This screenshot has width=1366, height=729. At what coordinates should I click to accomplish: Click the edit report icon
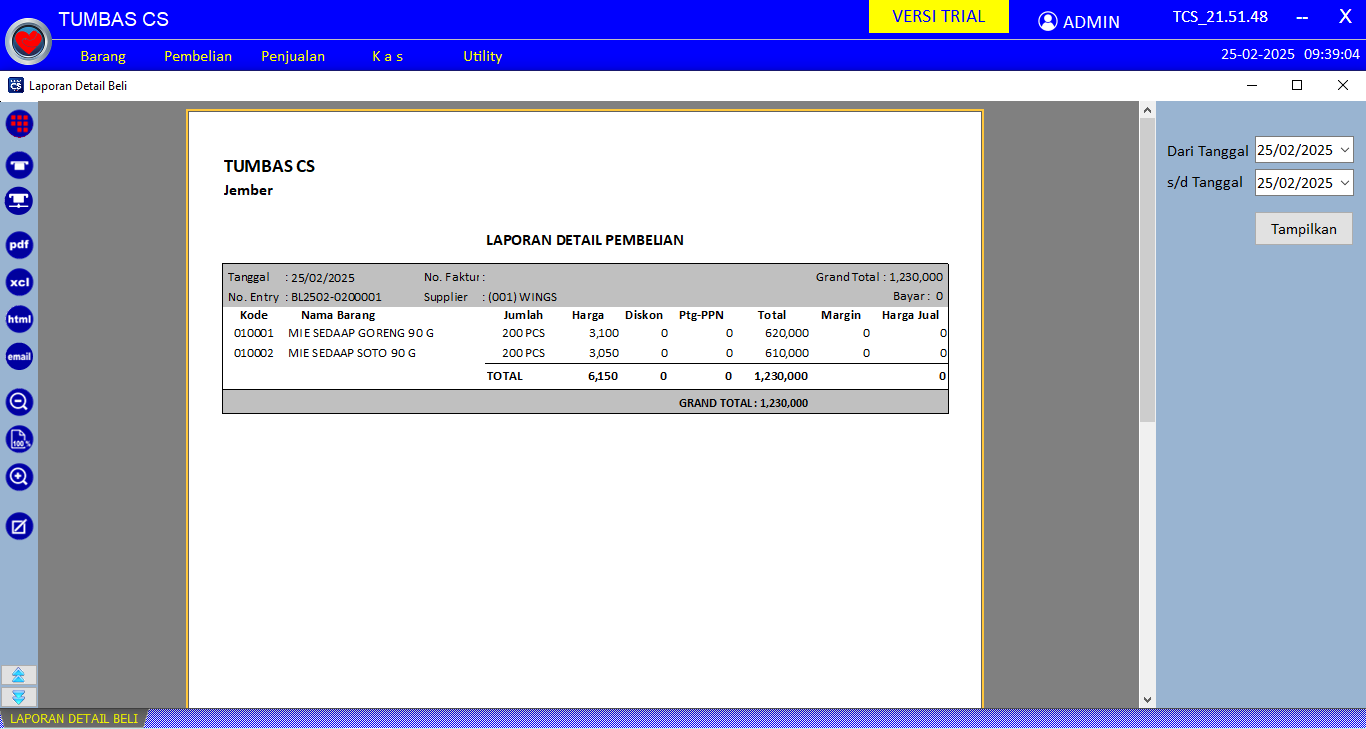click(19, 526)
